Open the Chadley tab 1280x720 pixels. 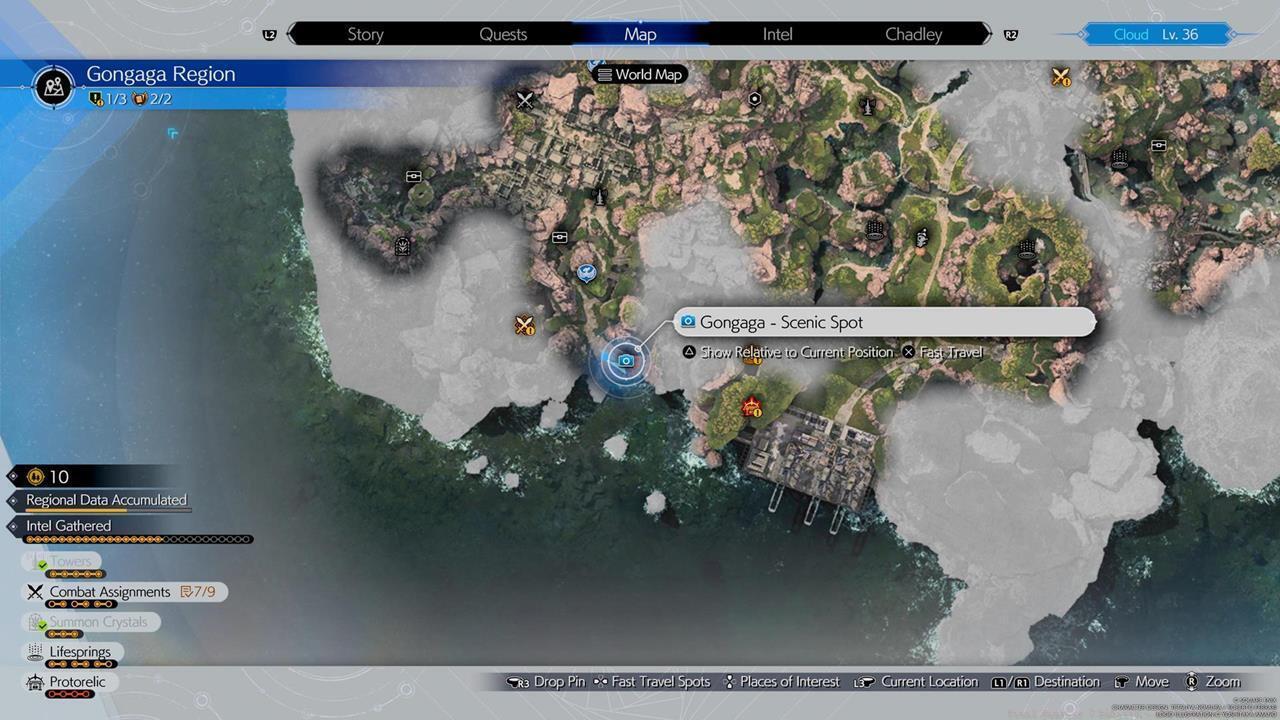tap(913, 34)
